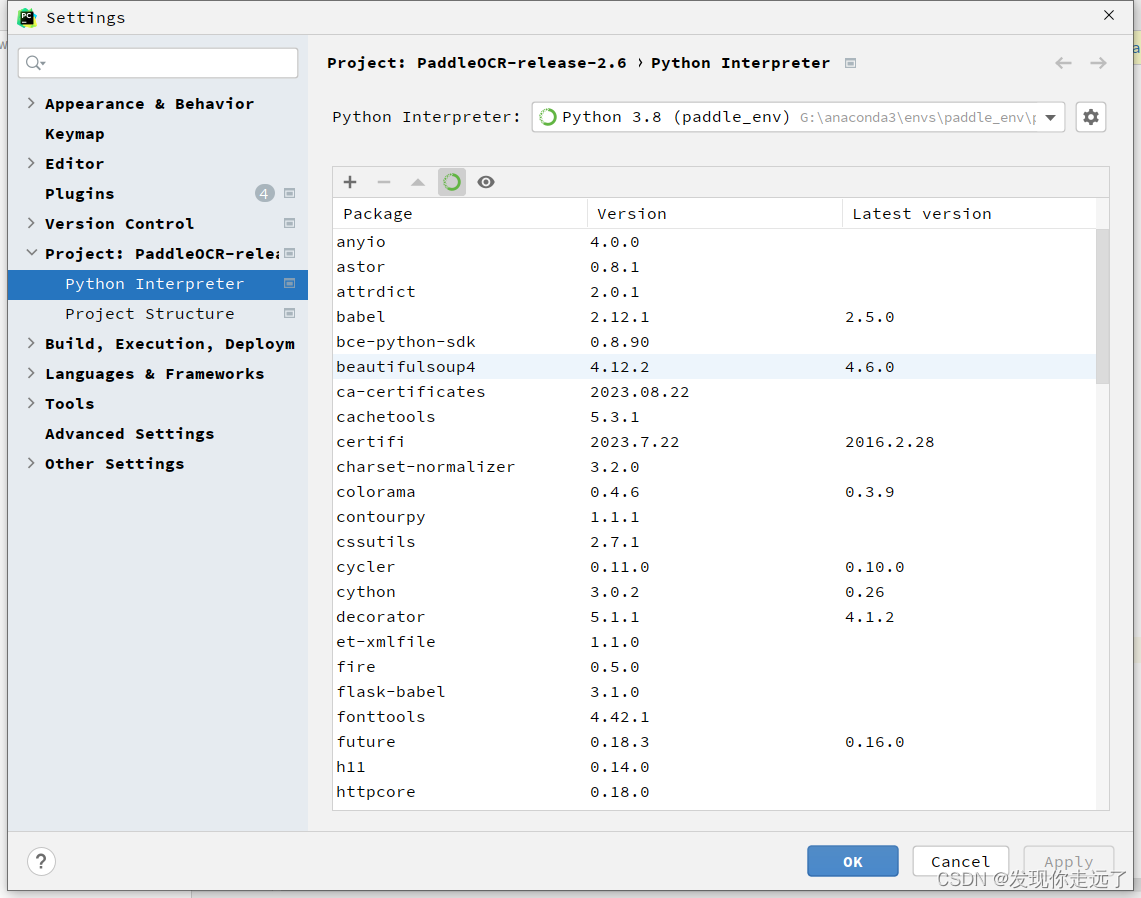Install a new package with the plus icon

(349, 182)
